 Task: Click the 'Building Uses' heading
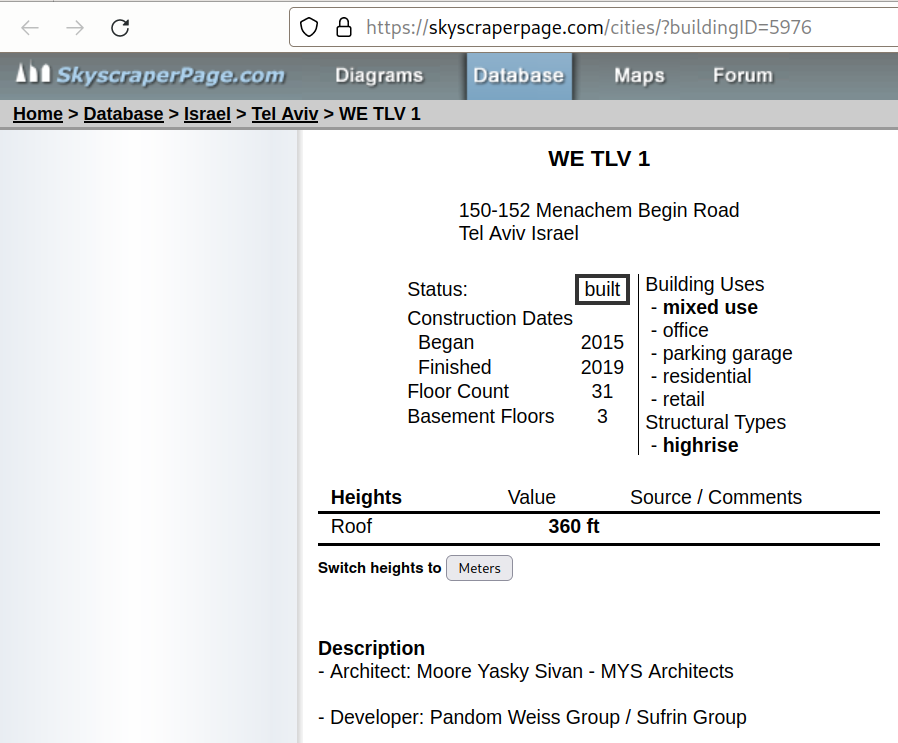(x=704, y=284)
